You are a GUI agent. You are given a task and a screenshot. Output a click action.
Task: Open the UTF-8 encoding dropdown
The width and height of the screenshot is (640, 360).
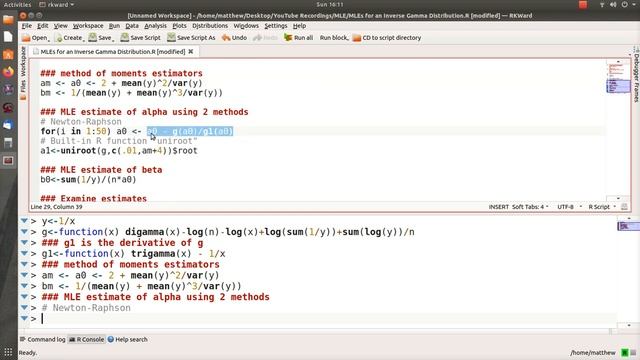[569, 207]
